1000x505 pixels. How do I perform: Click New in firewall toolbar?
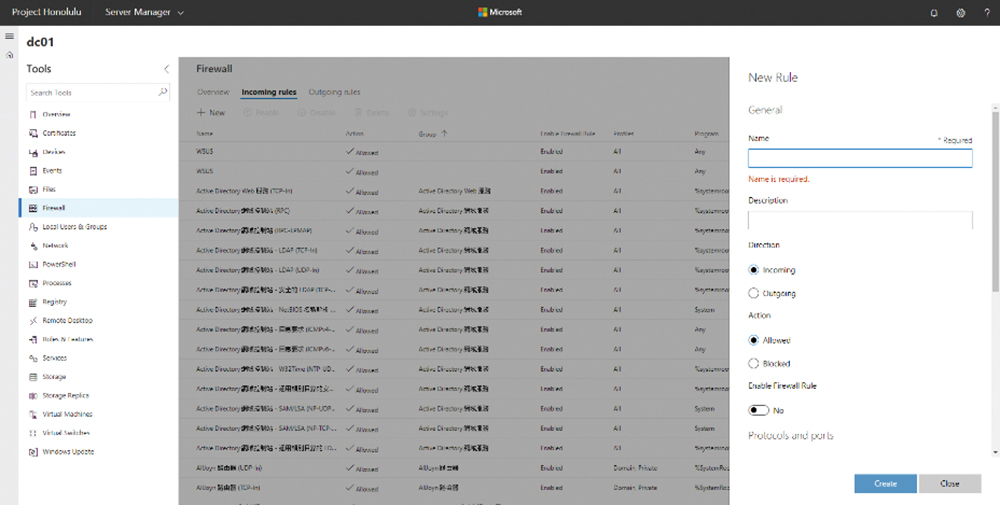210,112
